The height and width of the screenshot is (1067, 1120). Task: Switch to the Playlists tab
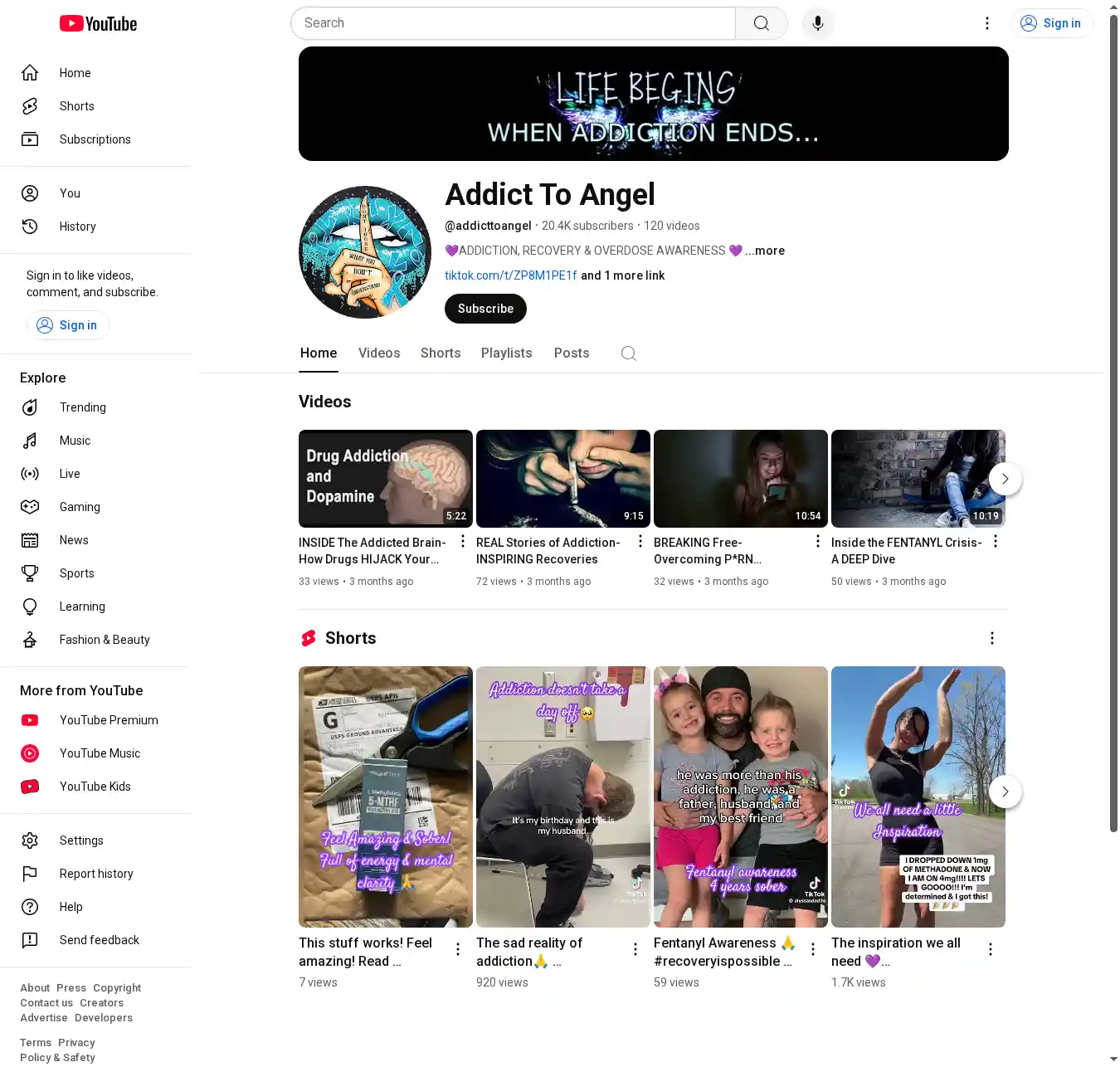click(506, 353)
